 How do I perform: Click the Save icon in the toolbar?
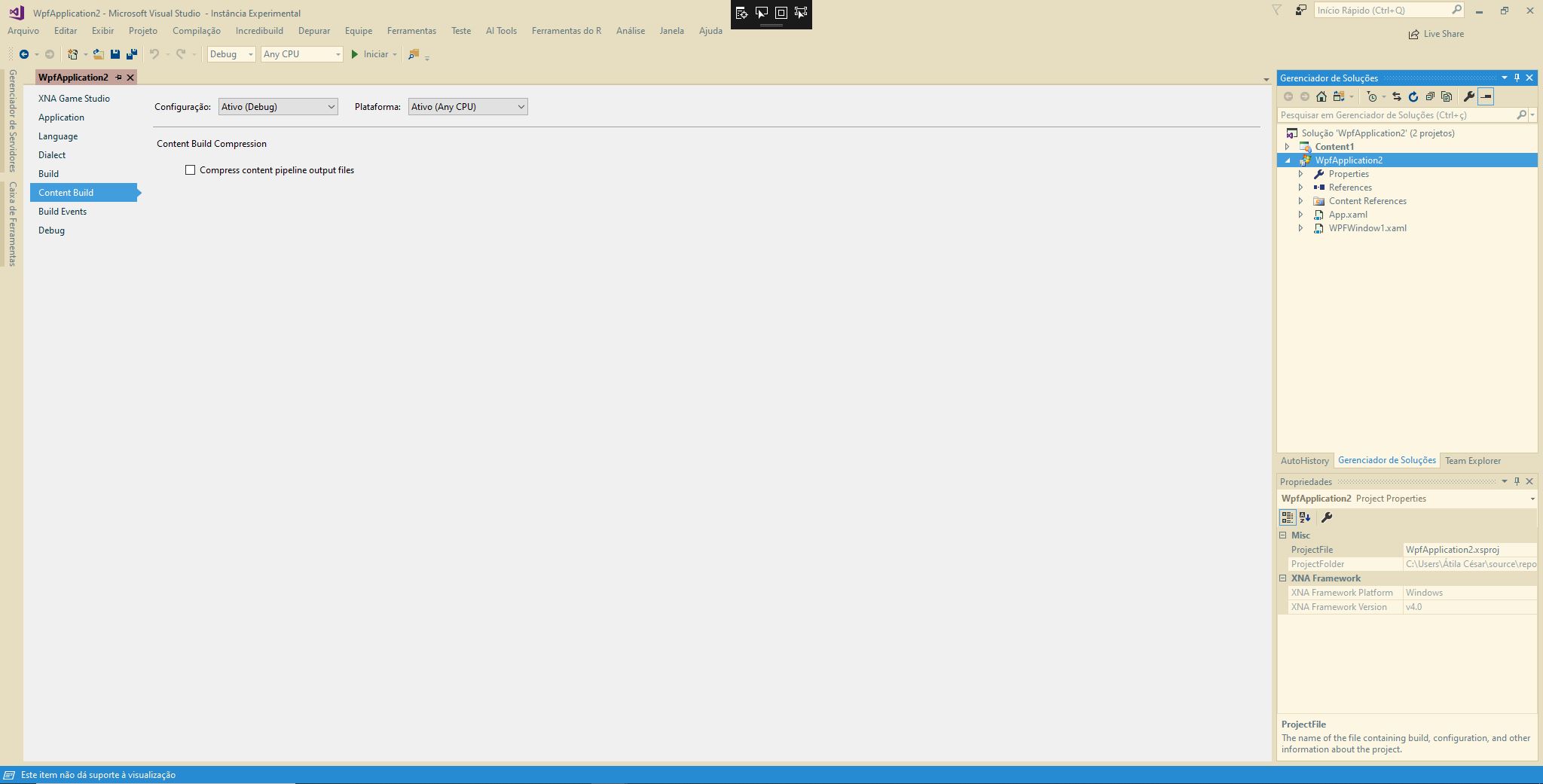115,53
